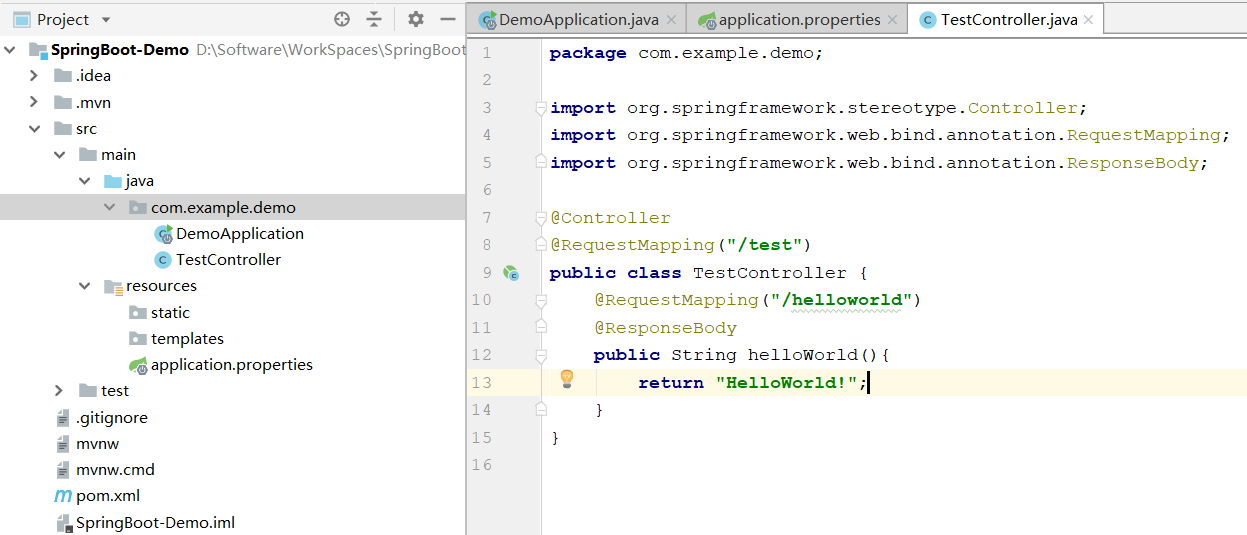
Task: Click line number 16 in gutter
Action: (x=481, y=465)
